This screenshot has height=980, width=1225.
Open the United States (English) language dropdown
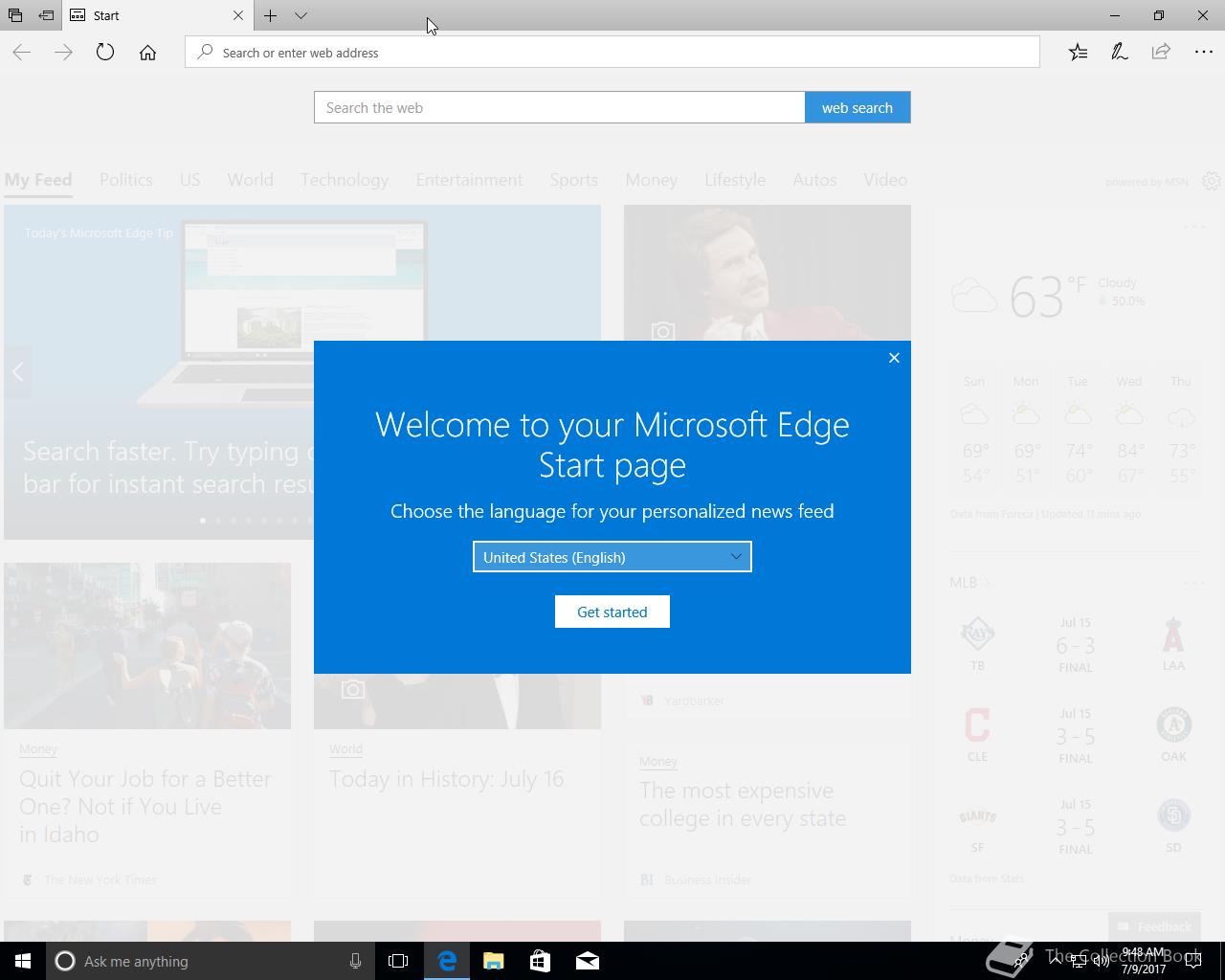(612, 557)
